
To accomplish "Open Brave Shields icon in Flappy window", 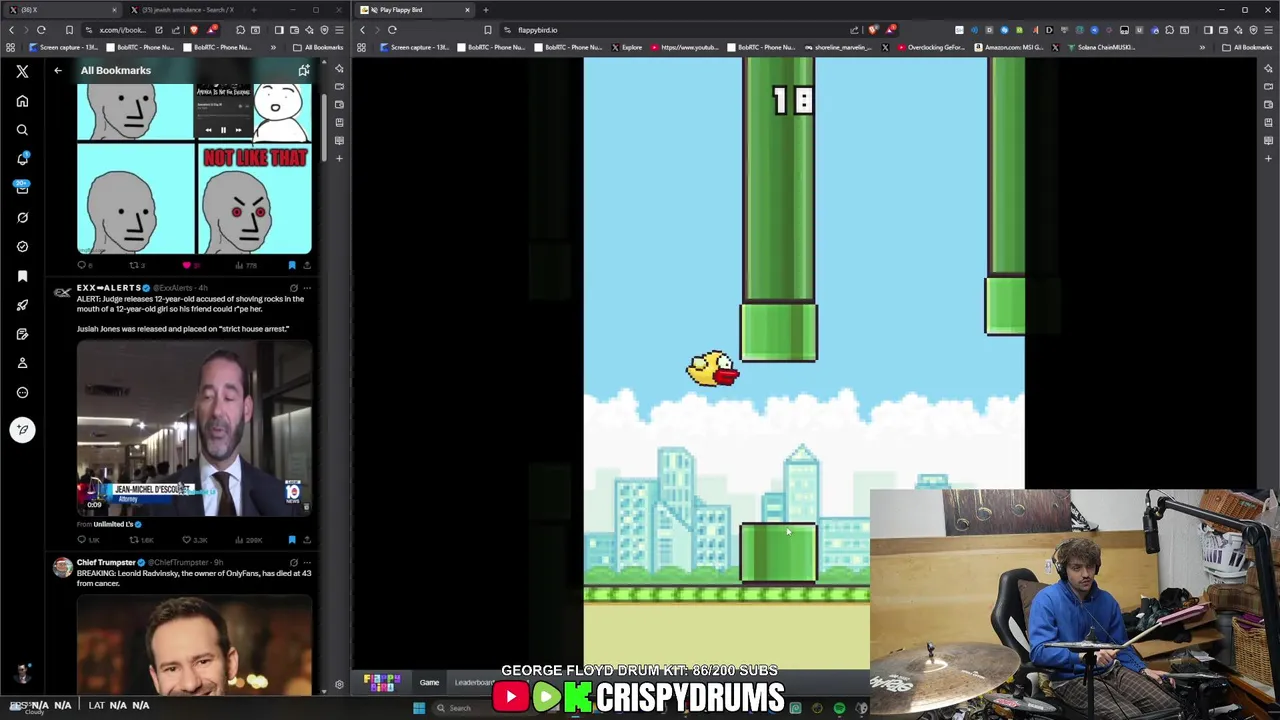I will (874, 30).
